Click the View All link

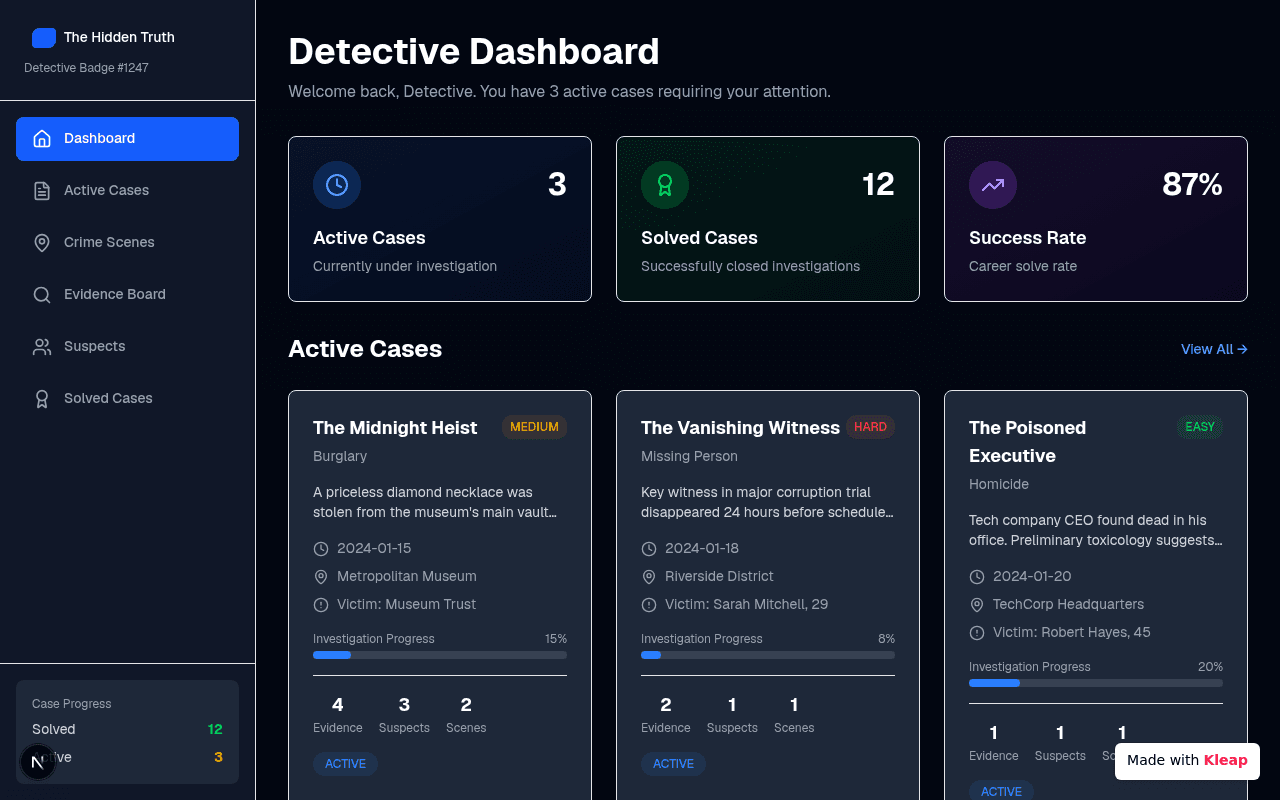[1214, 349]
